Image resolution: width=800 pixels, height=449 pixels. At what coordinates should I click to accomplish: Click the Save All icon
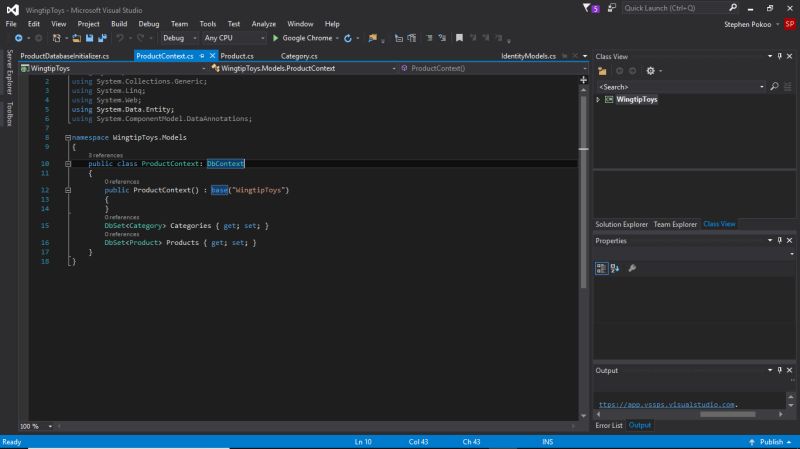103,38
